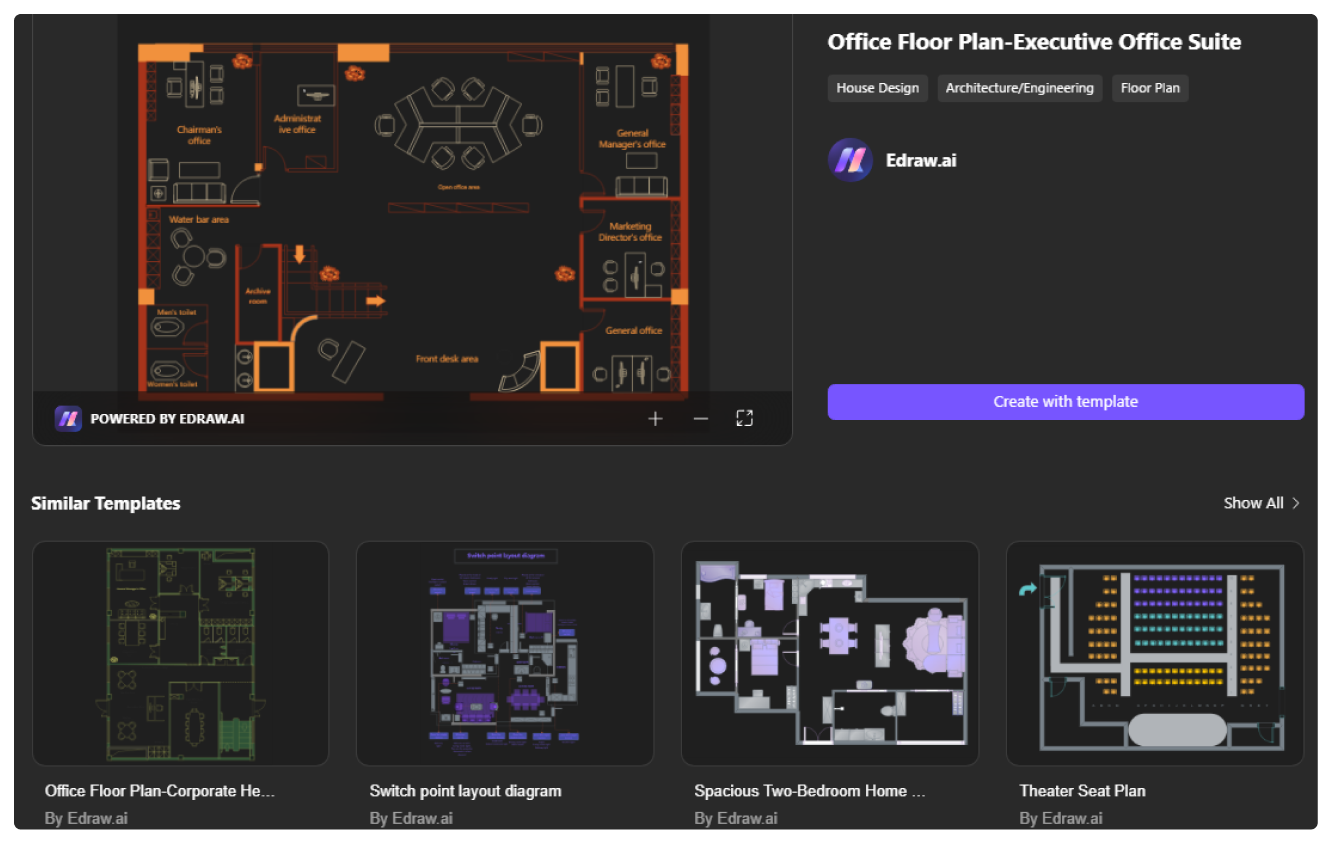This screenshot has width=1332, height=844.
Task: Click By Edraw.ai under Theater Seat Plan
Action: 1061,818
